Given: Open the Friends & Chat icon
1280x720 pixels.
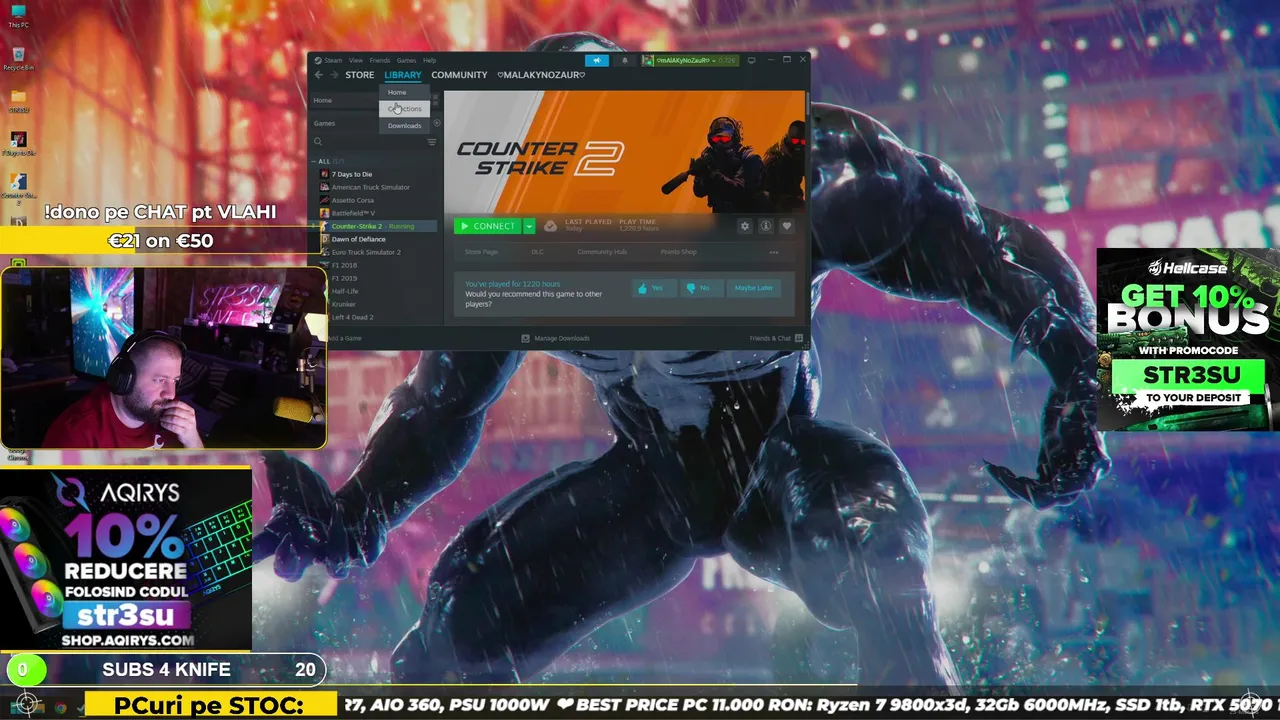Looking at the screenshot, I should (798, 338).
